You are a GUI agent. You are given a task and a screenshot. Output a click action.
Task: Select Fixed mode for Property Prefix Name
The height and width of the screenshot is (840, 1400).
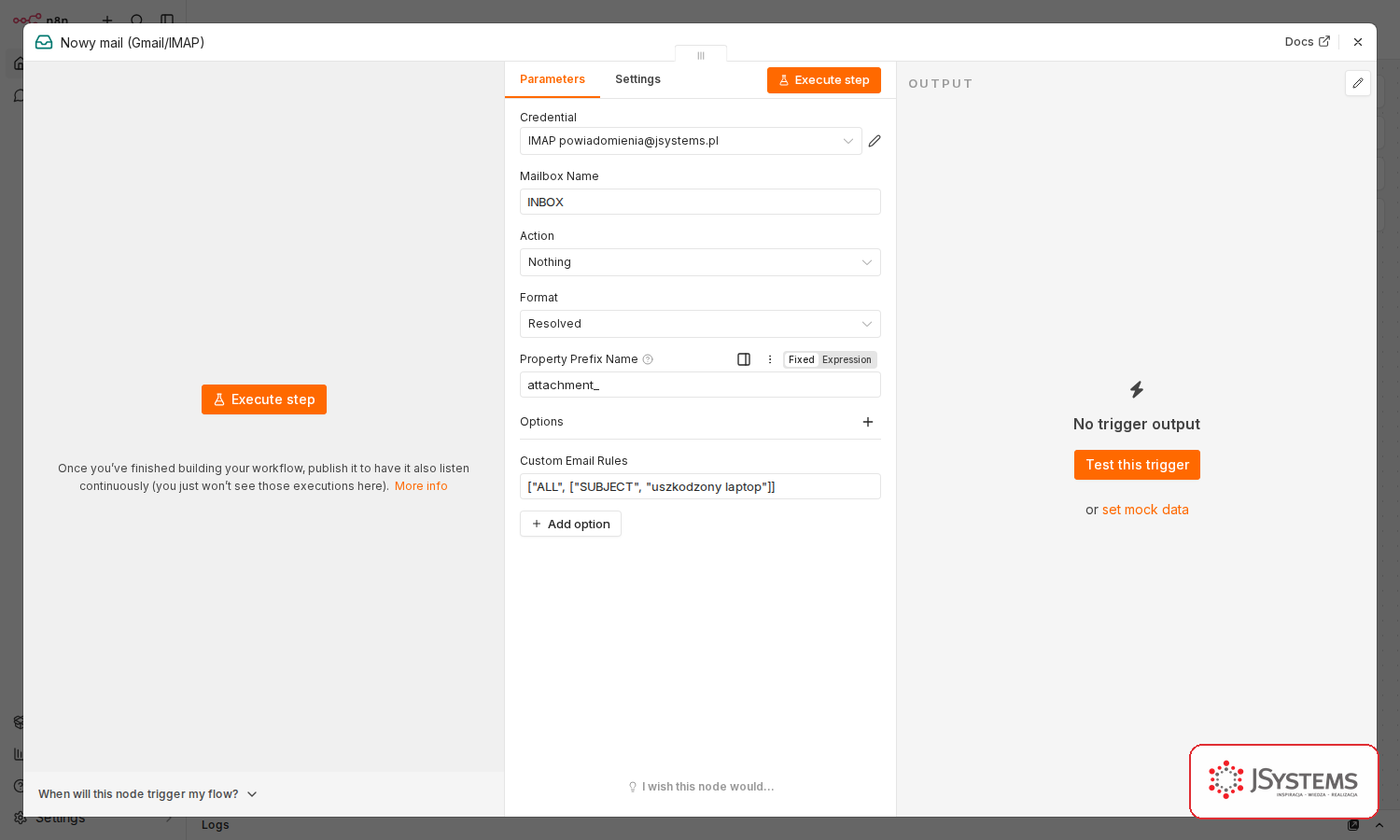tap(801, 359)
